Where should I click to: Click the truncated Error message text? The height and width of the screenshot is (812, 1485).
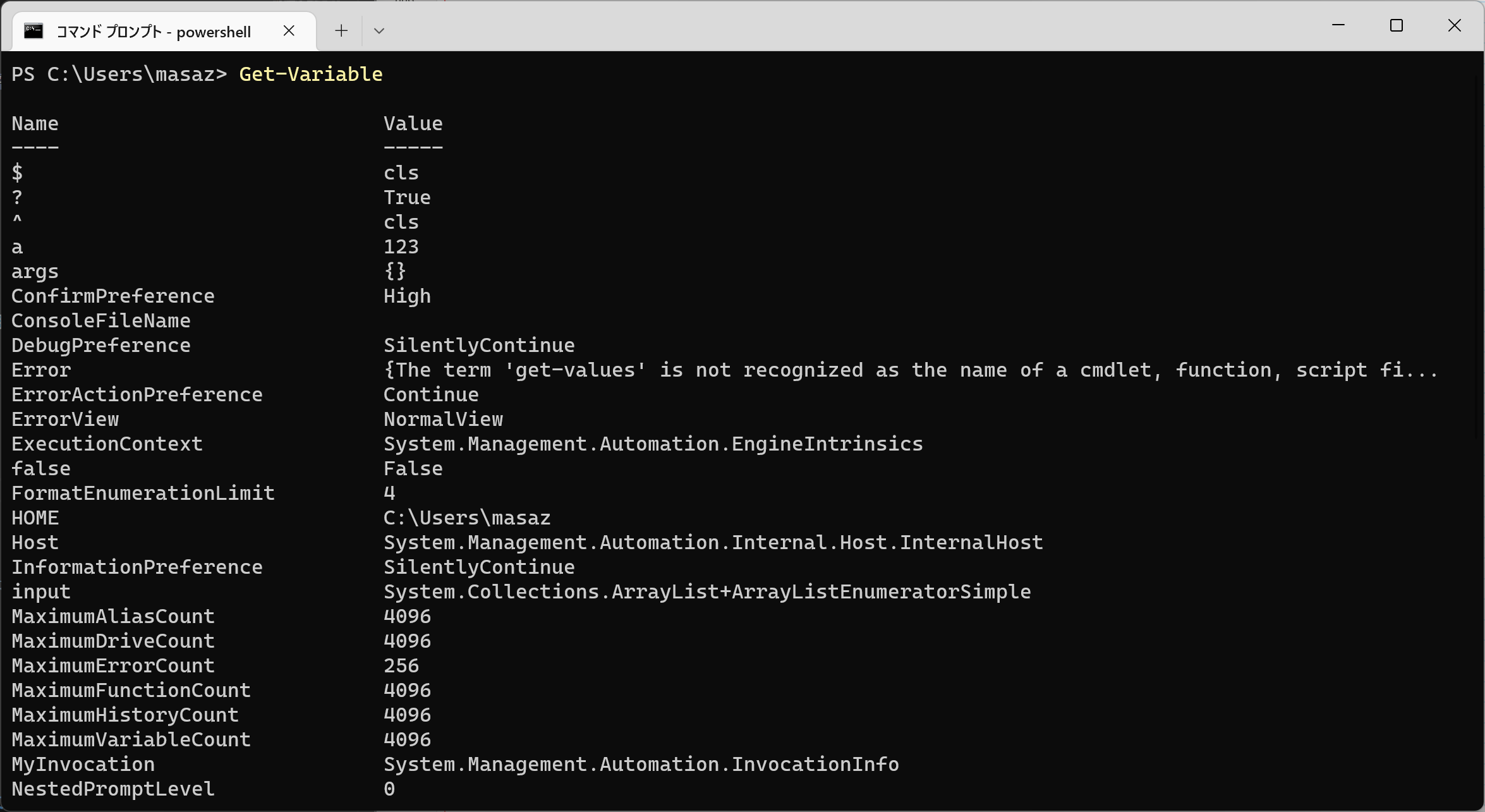tap(910, 370)
